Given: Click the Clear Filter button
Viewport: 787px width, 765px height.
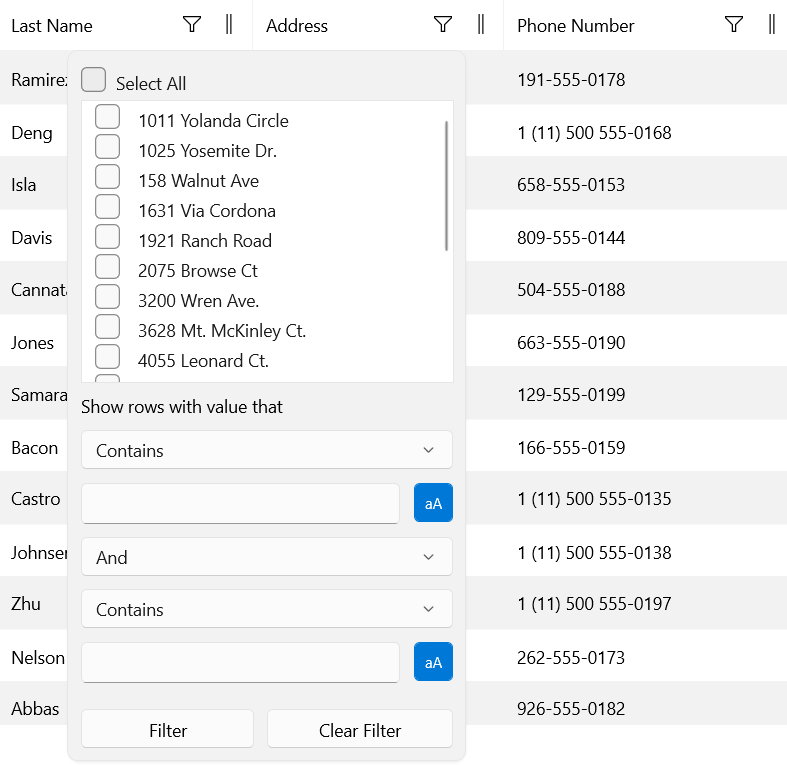Looking at the screenshot, I should click(360, 729).
